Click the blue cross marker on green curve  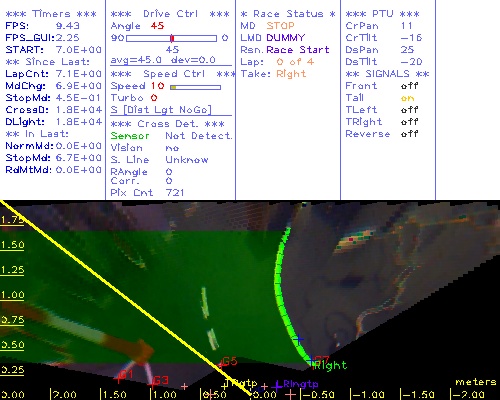[299, 339]
